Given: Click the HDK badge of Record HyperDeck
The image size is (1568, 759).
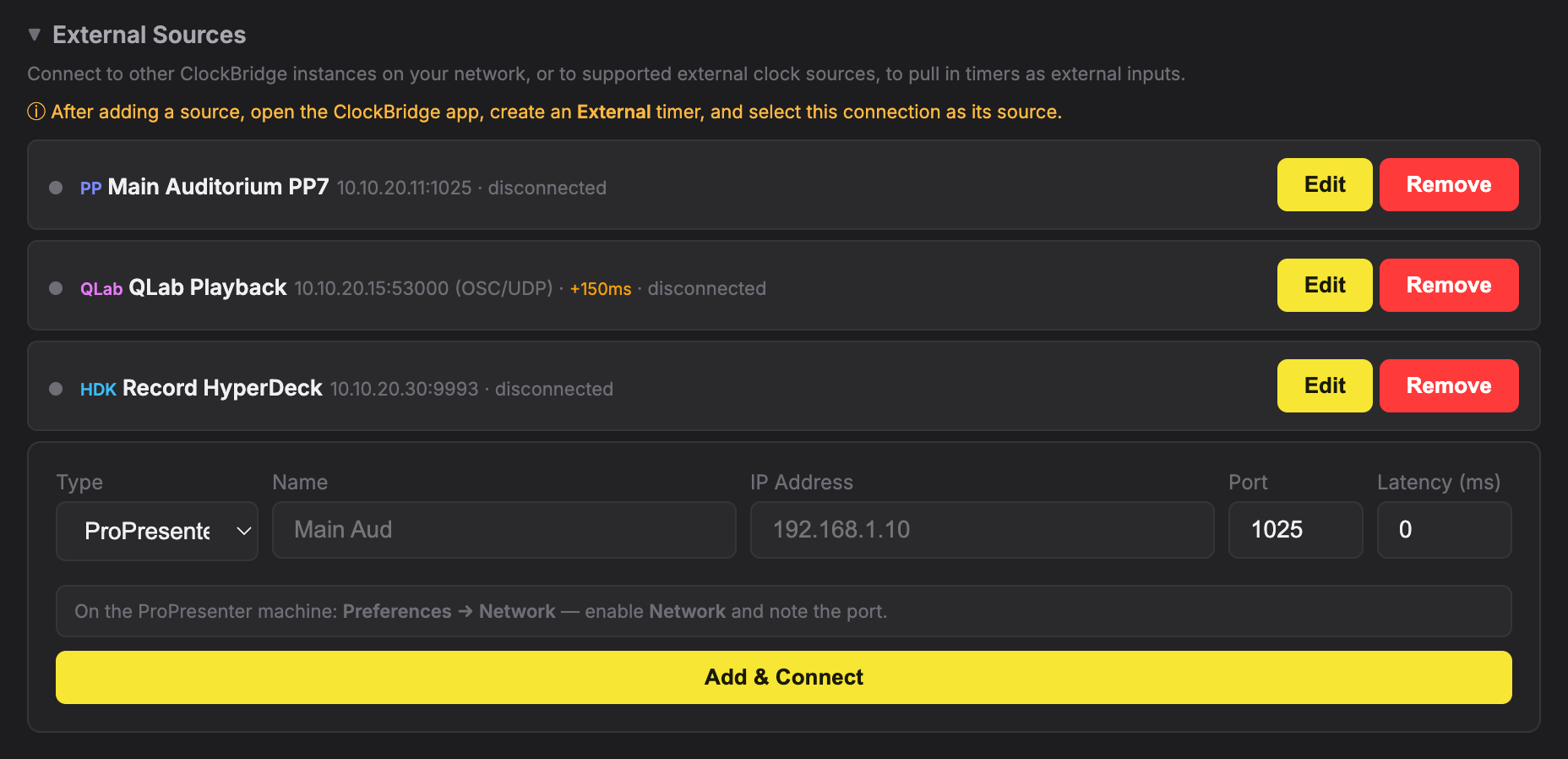Looking at the screenshot, I should point(98,390).
